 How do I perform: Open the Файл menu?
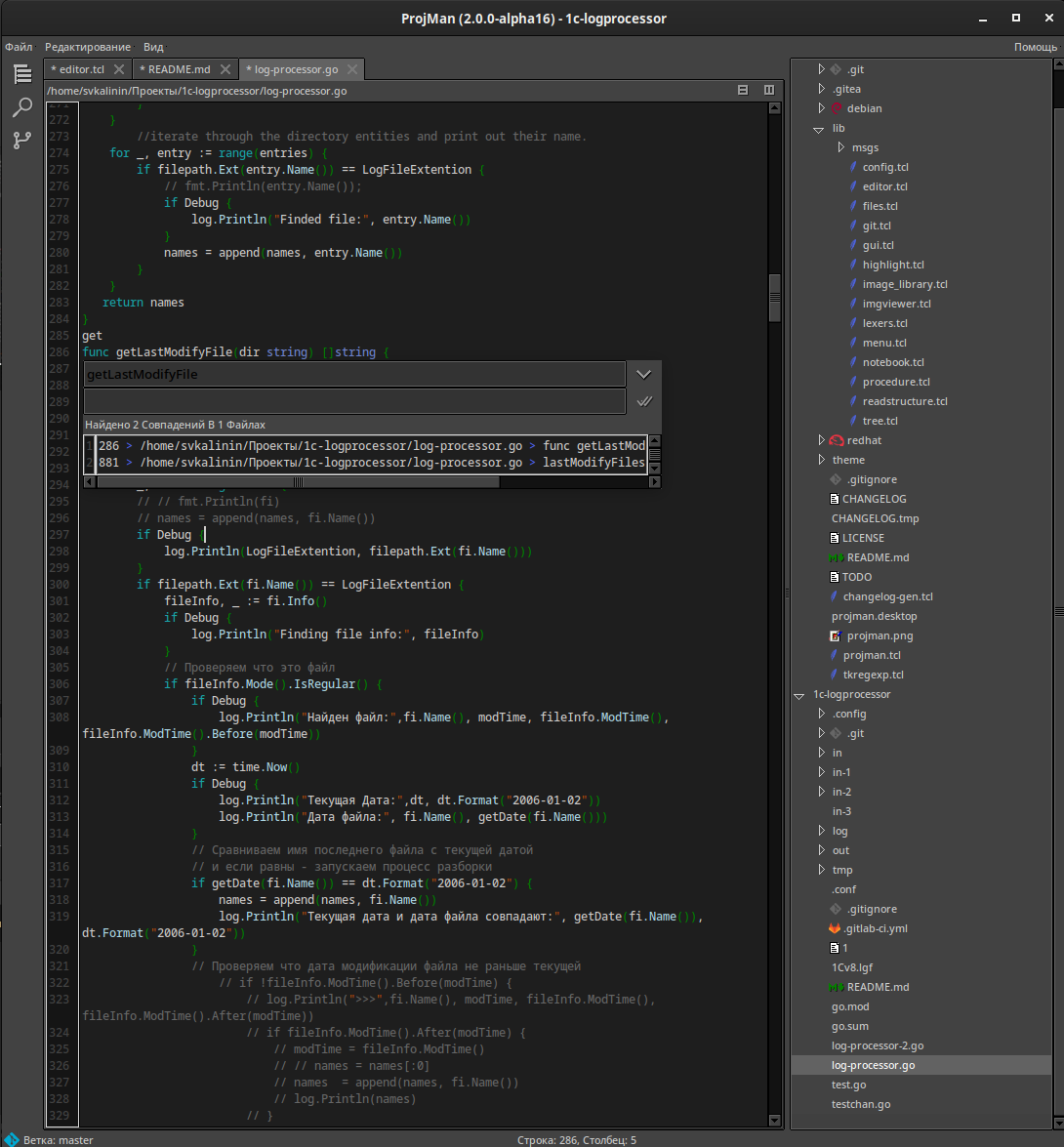click(19, 47)
